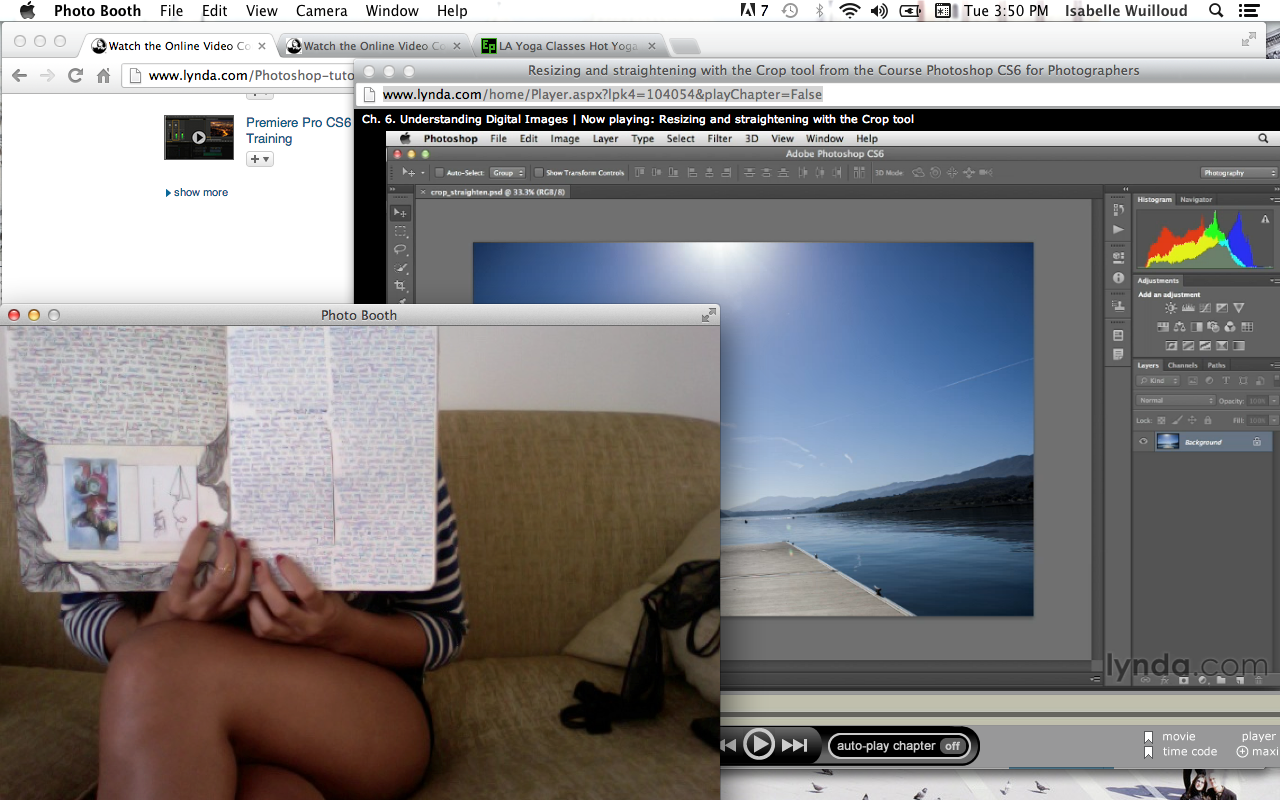The height and width of the screenshot is (800, 1280).
Task: Open Spotlight search in the menu bar
Action: 1216,11
